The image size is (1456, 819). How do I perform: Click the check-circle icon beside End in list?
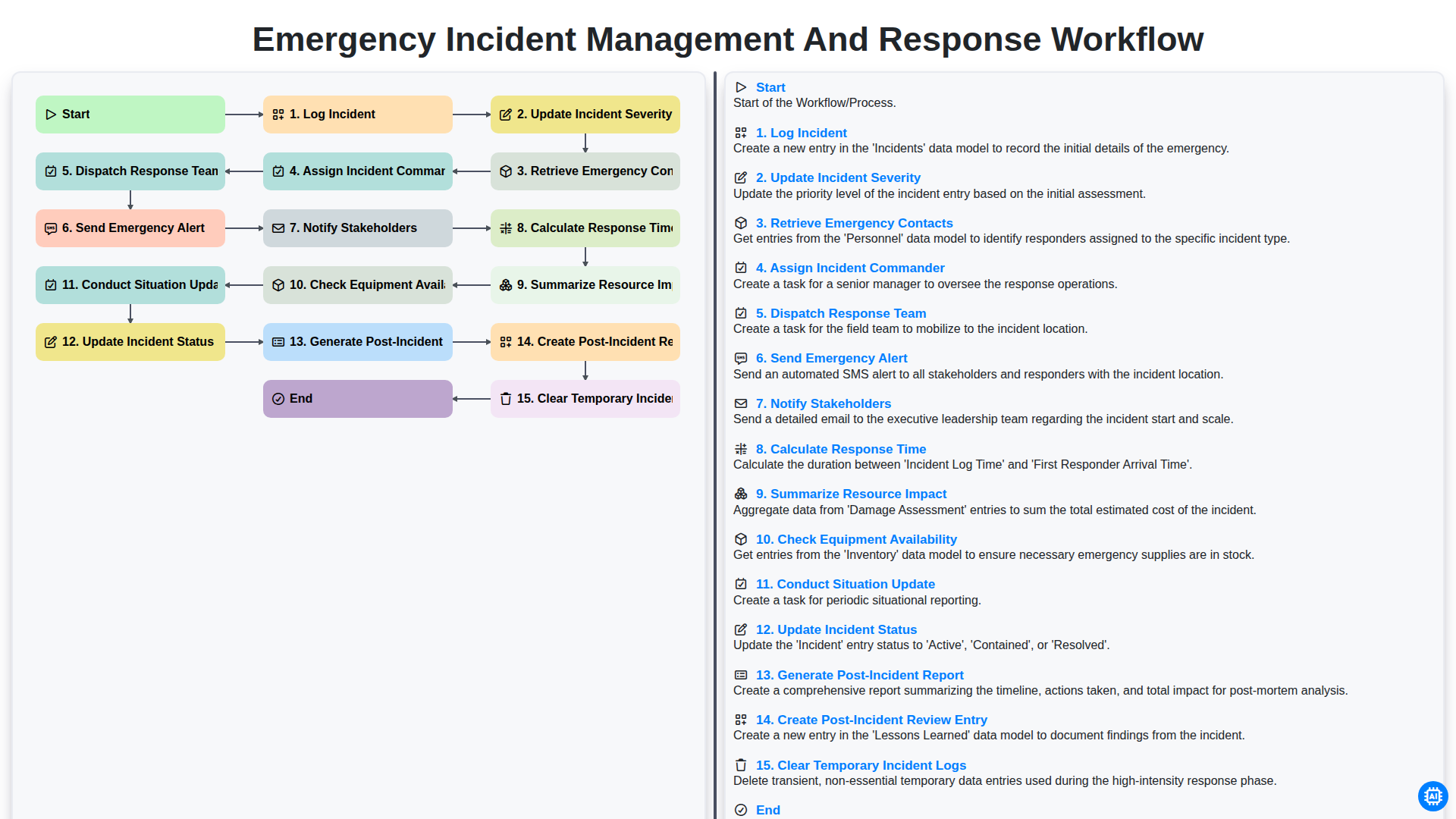tap(741, 810)
